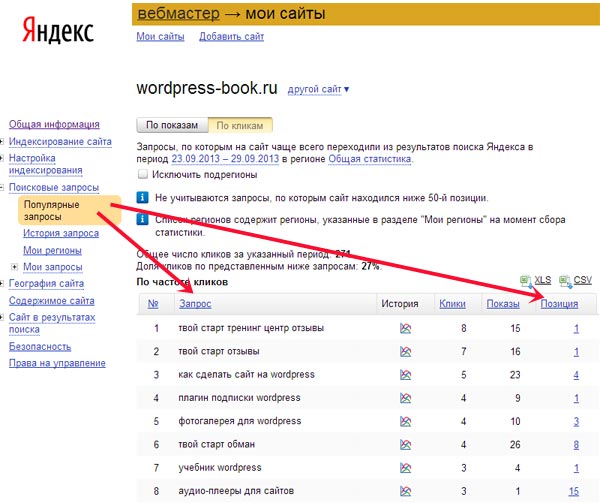Click 'Общая статистика' region link
600x503 pixels.
[x=370, y=158]
